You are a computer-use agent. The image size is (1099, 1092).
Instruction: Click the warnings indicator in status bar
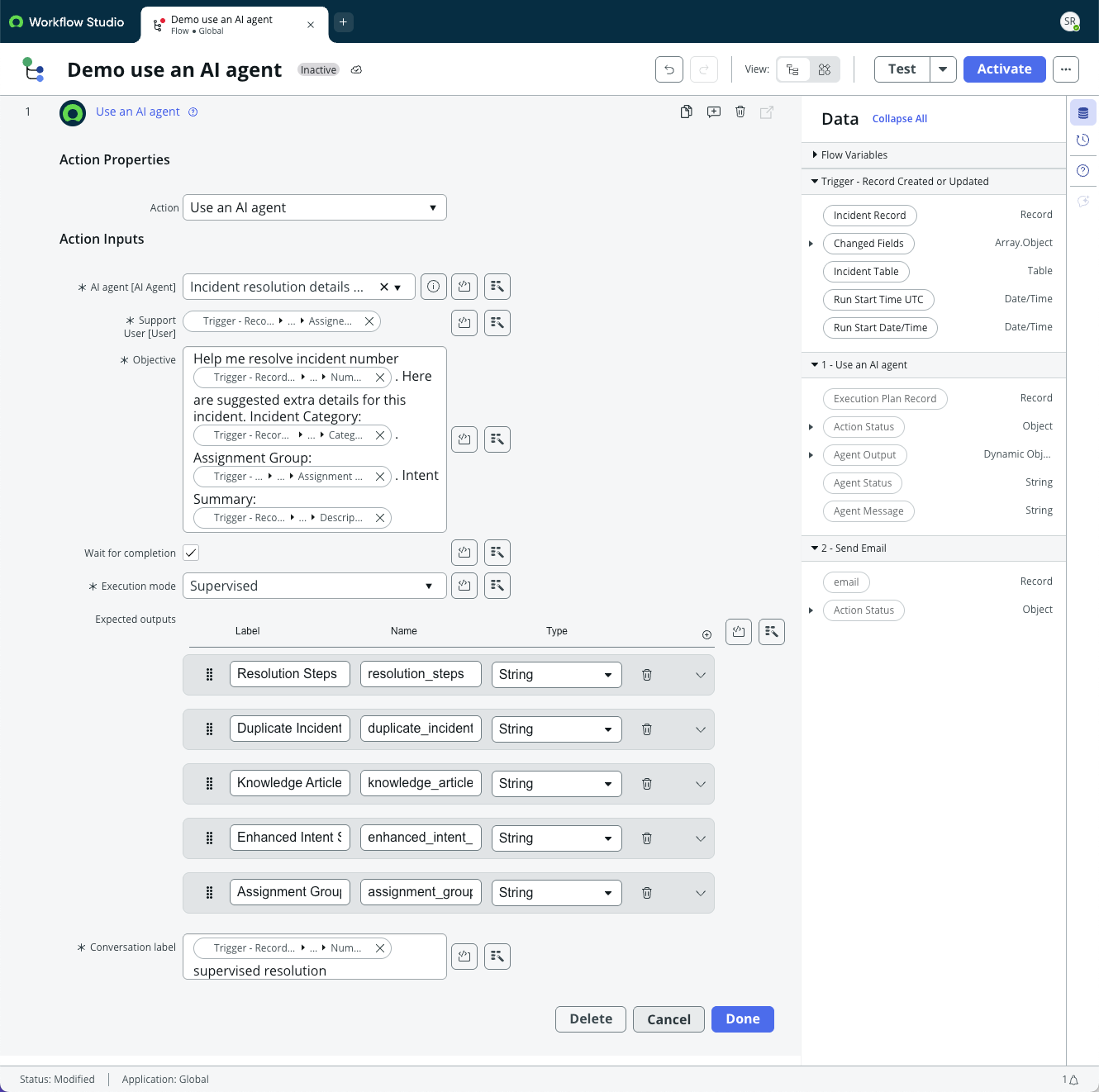[1070, 1080]
